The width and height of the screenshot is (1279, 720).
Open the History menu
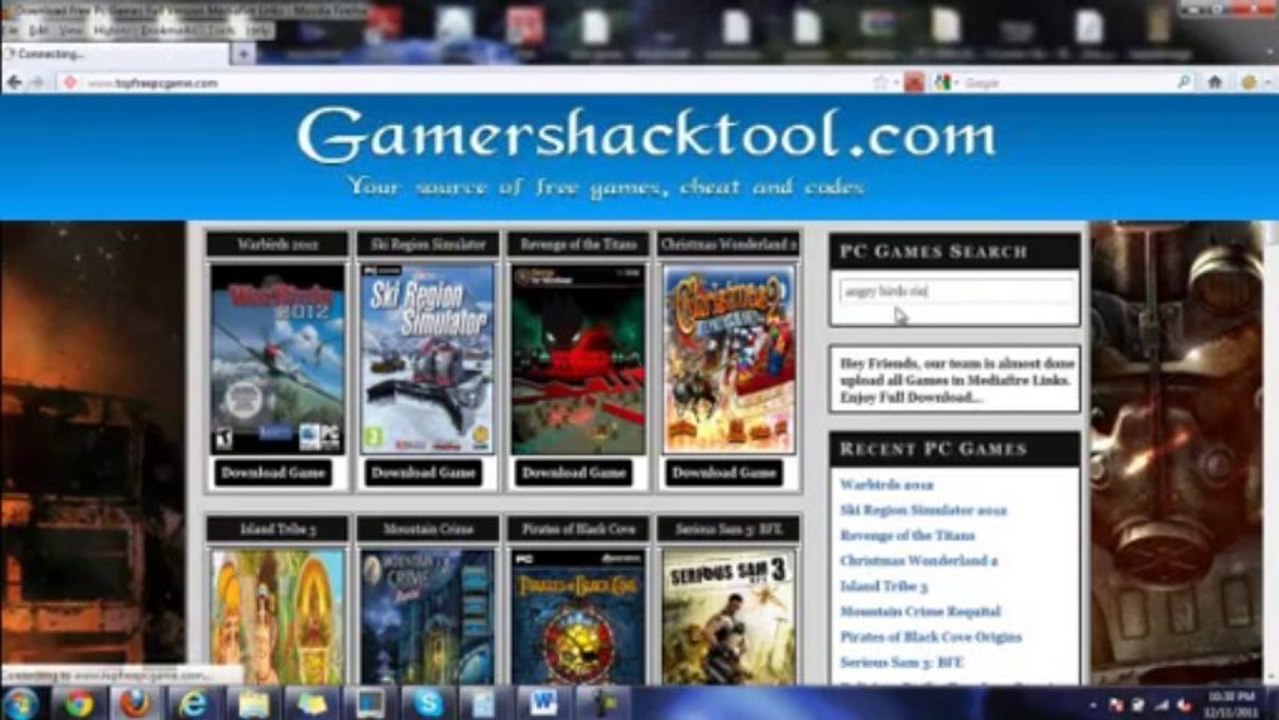tap(112, 31)
